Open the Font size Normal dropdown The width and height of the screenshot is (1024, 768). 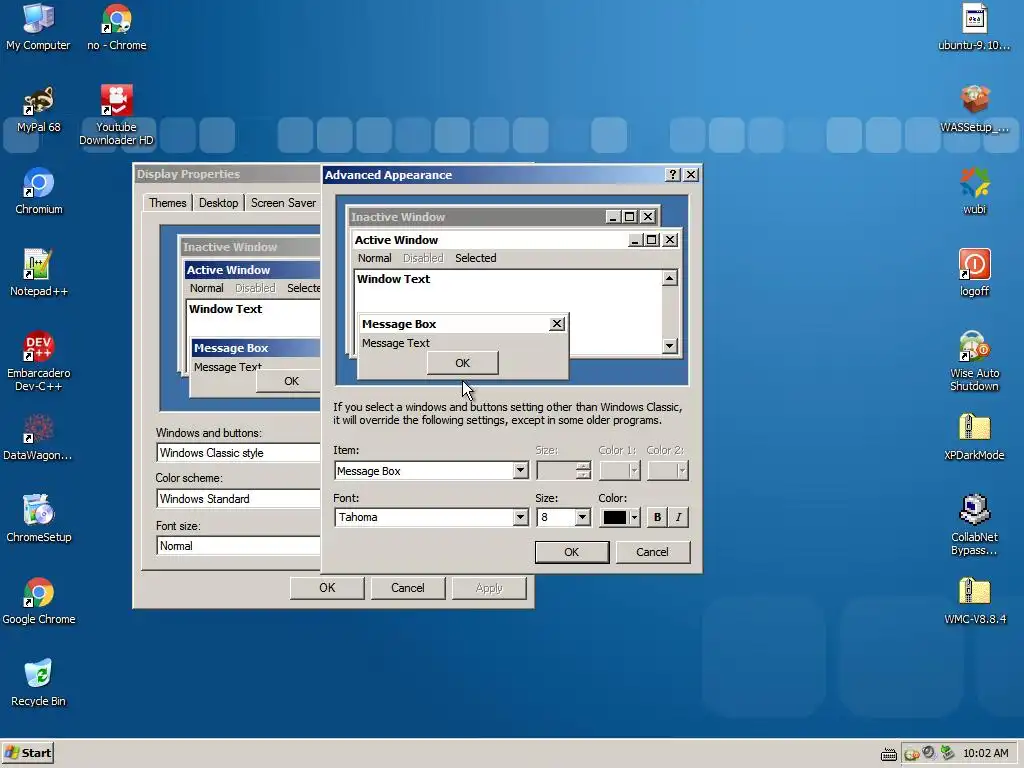[x=238, y=546]
